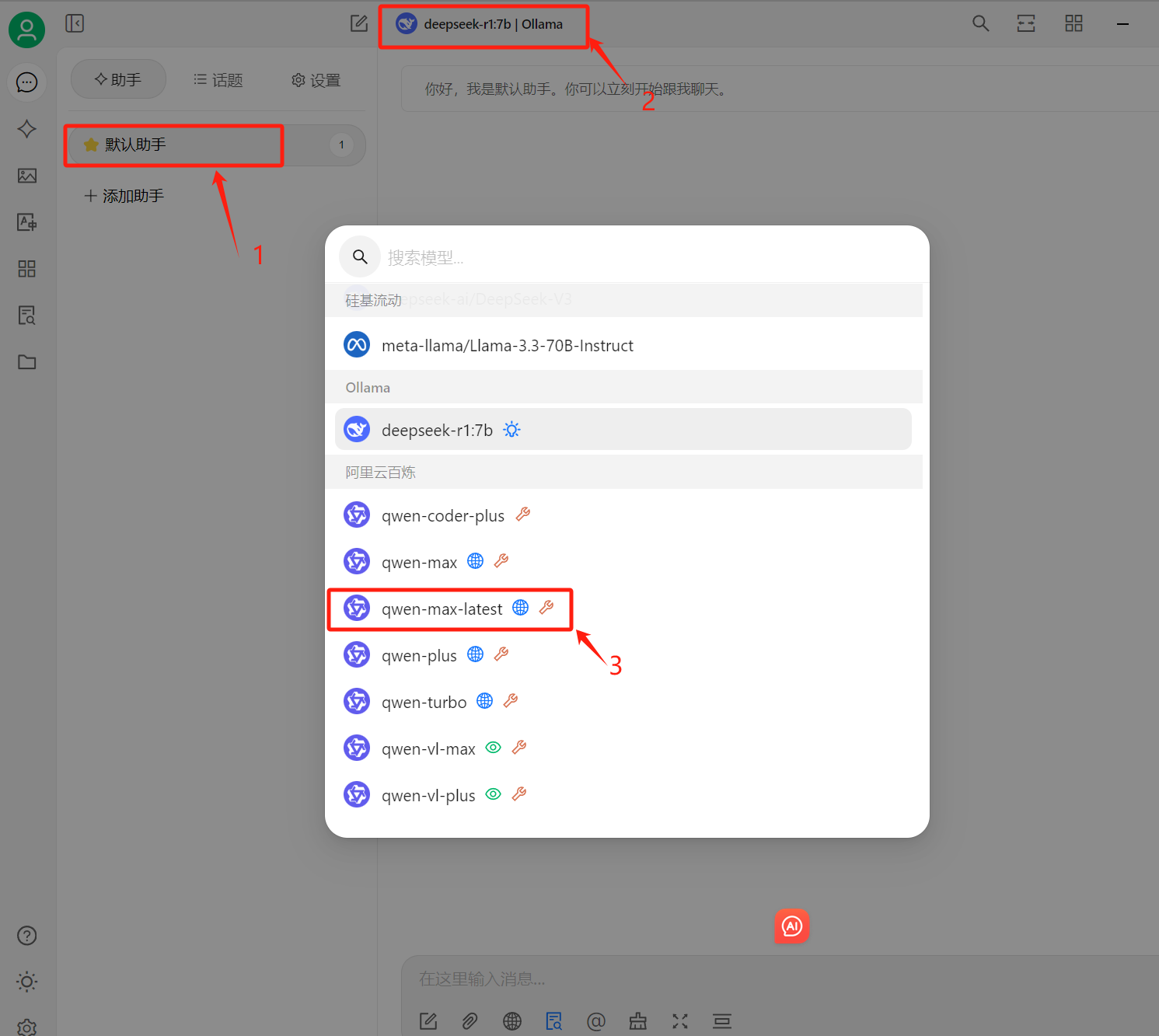Click the 默认助手 topic count badge
The width and height of the screenshot is (1159, 1036).
341,145
